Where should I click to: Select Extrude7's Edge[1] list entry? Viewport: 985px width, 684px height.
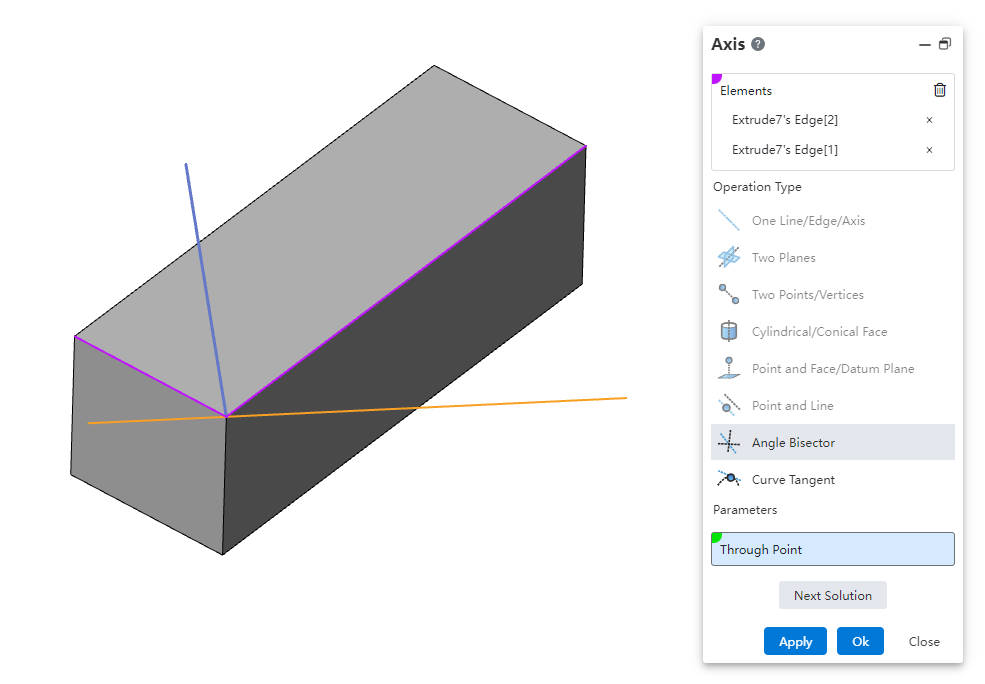click(785, 150)
